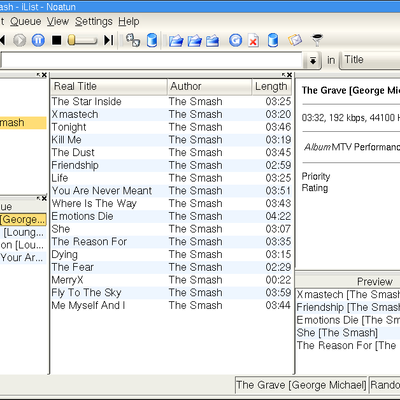Pause playback with the blue pause button
This screenshot has height=400, width=400.
pos(38,40)
